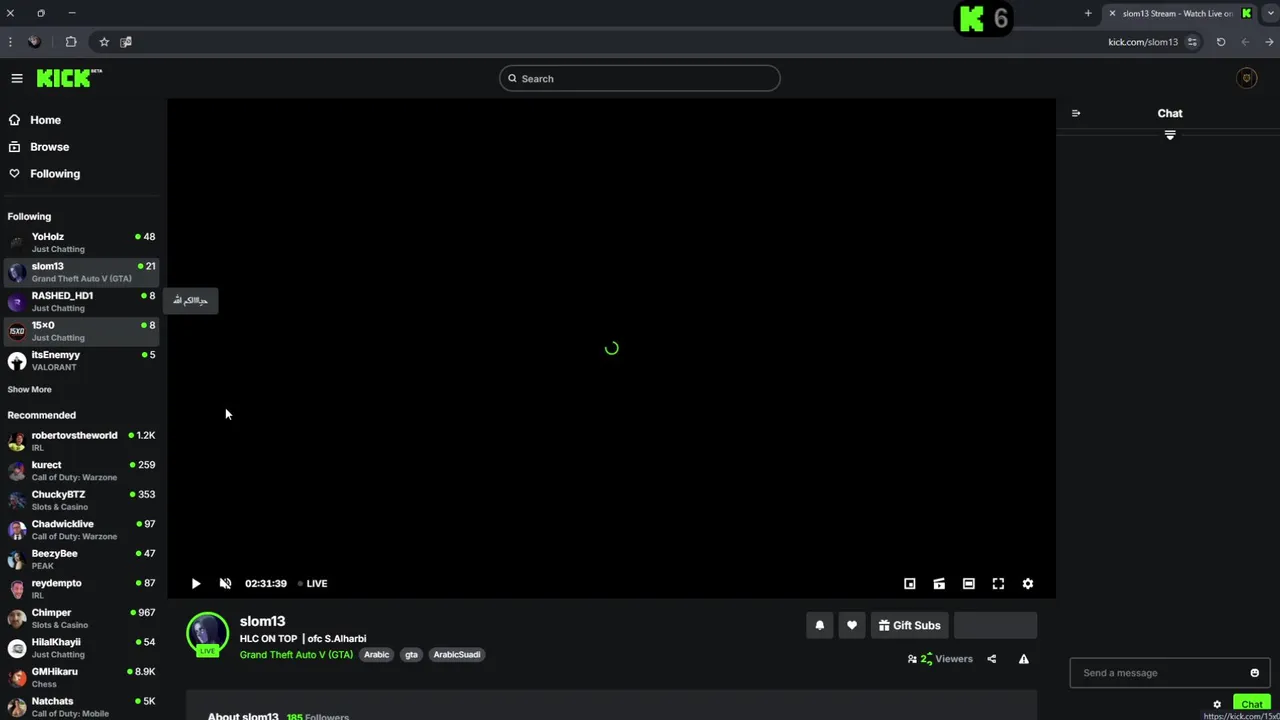Viewport: 1280px width, 720px height.
Task: Toggle notification bell for slom13
Action: (820, 625)
